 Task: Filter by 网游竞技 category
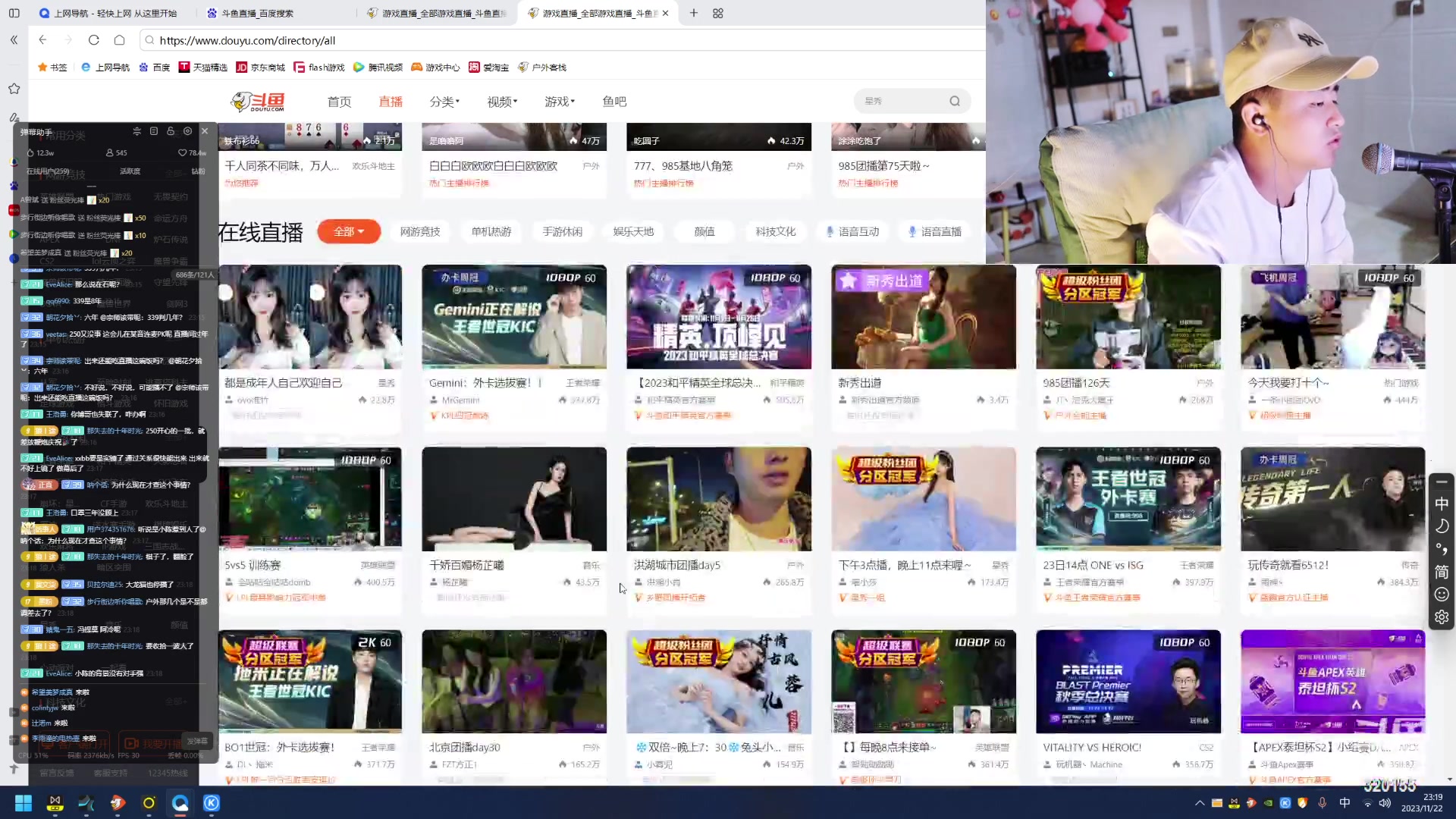click(420, 231)
